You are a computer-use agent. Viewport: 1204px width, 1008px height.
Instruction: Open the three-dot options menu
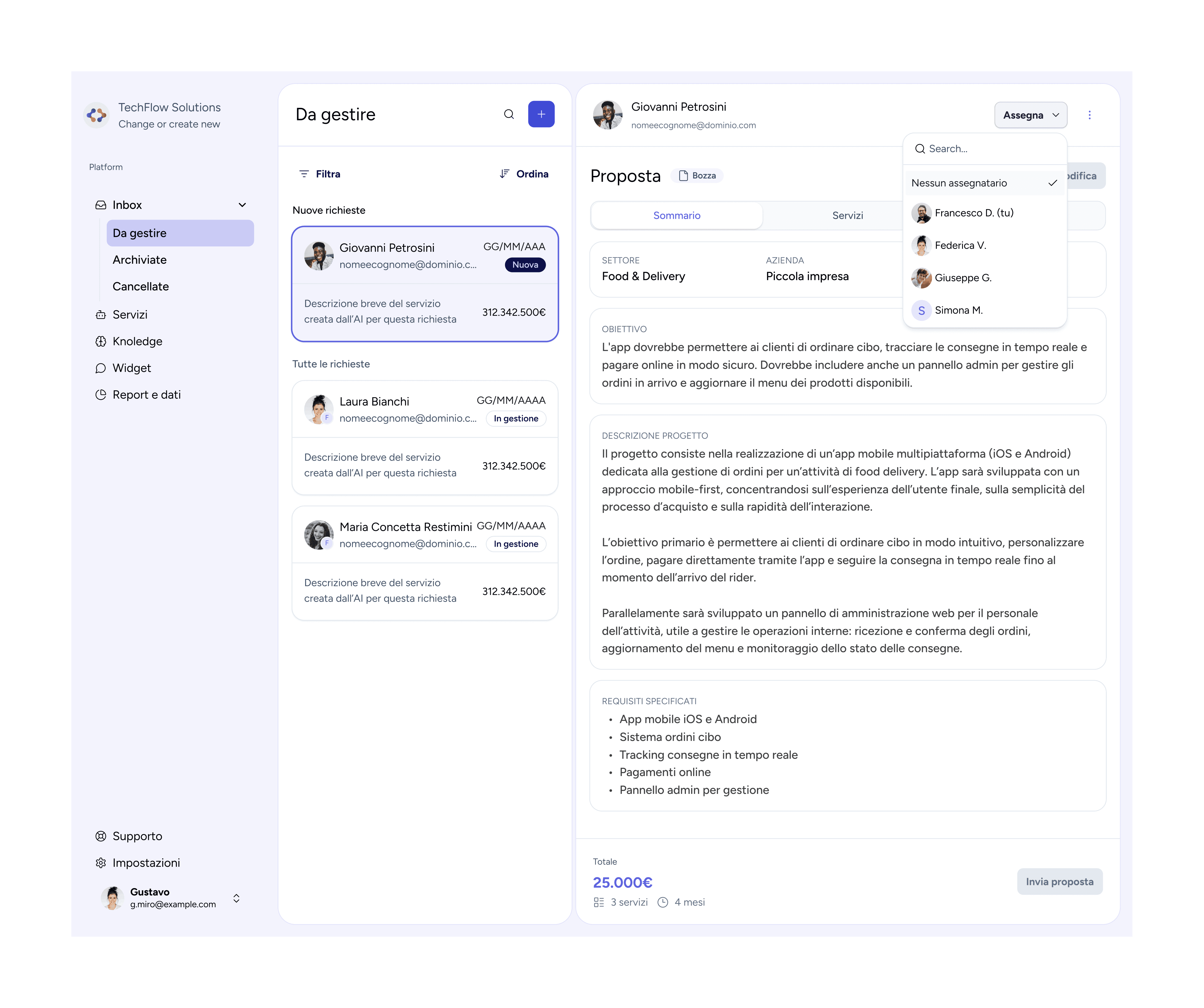coord(1089,115)
